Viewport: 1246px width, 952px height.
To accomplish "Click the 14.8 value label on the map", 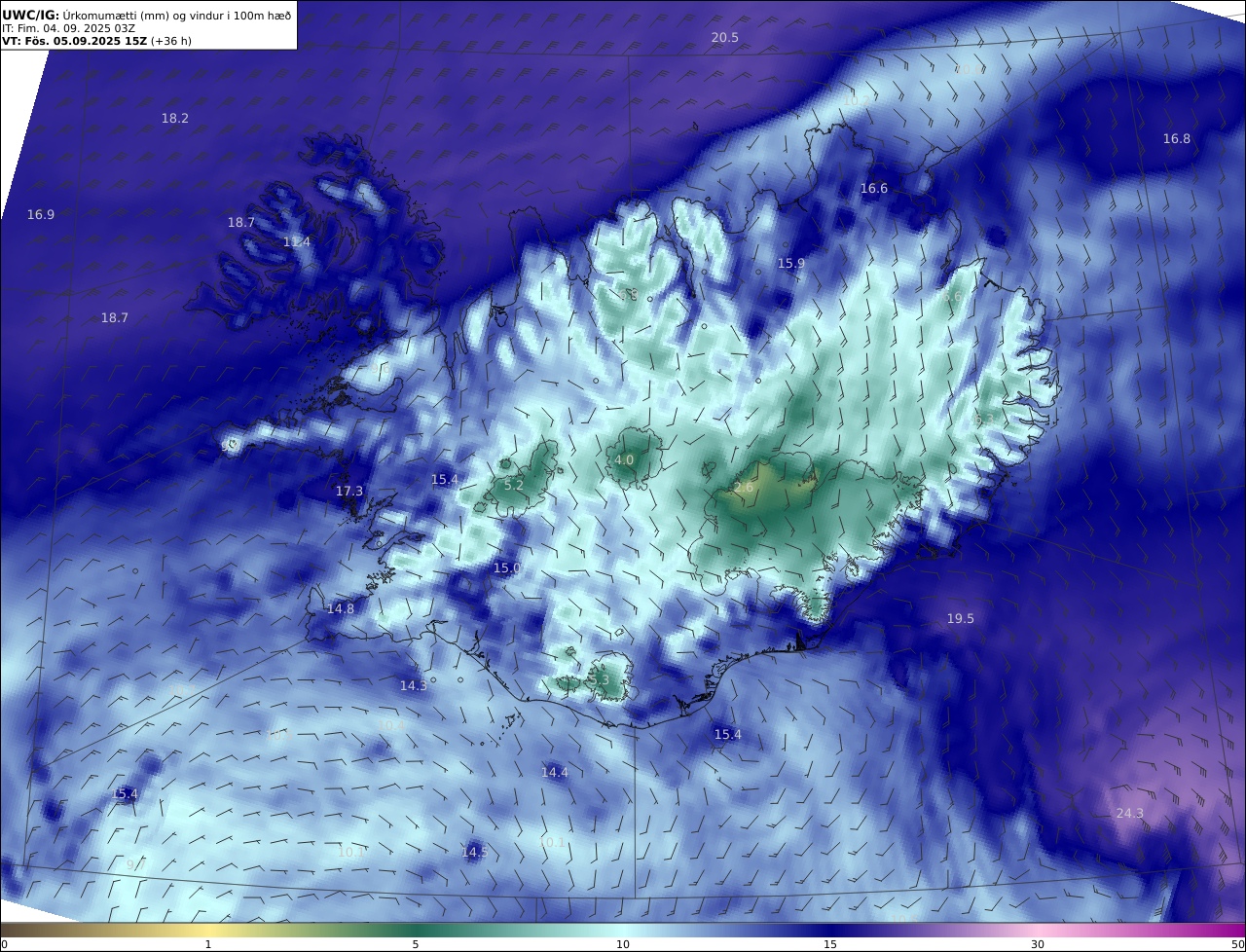I will 341,608.
